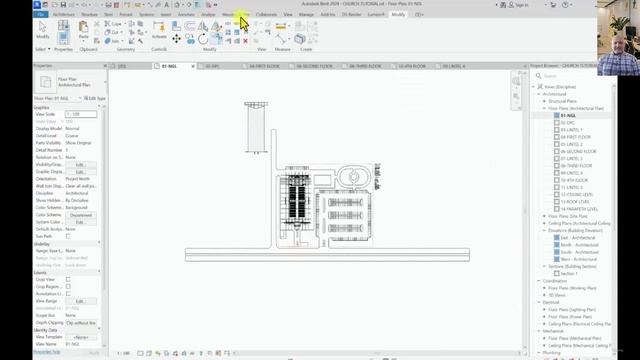Viewport: 640px width, 360px height.
Task: Click the View Scale input field
Action: (81, 114)
